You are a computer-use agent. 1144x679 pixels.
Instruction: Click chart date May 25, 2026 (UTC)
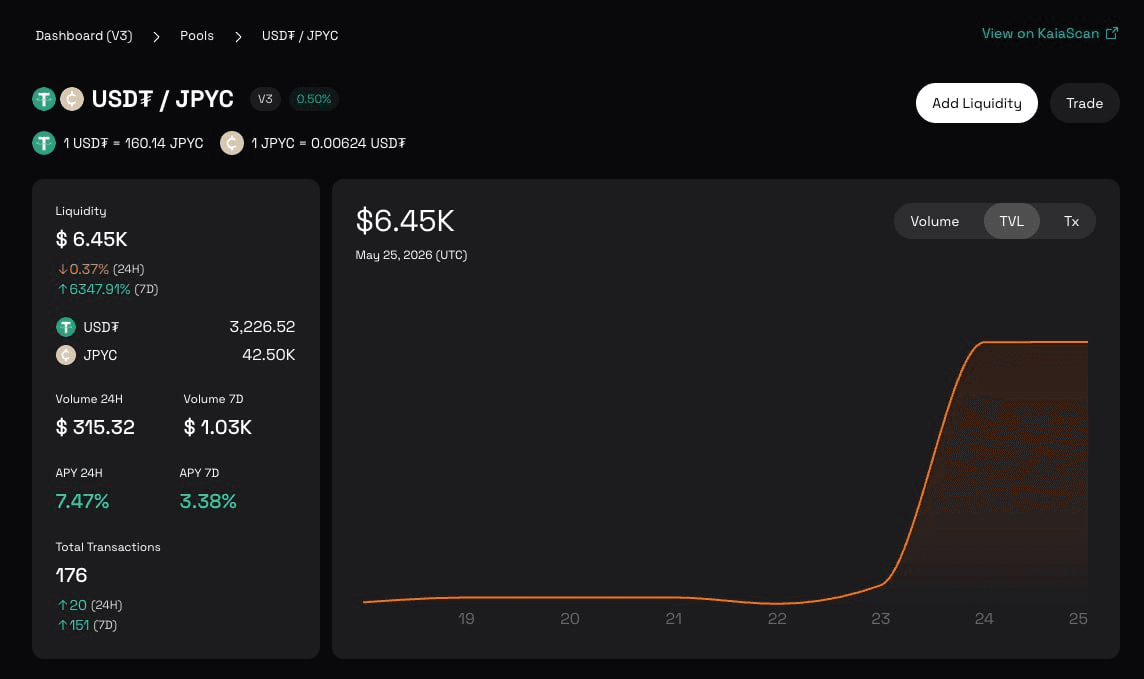[411, 255]
